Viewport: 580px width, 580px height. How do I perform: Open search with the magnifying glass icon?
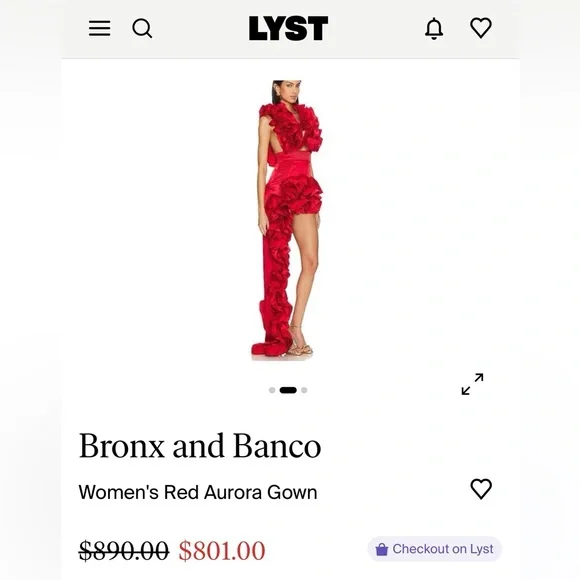point(142,28)
